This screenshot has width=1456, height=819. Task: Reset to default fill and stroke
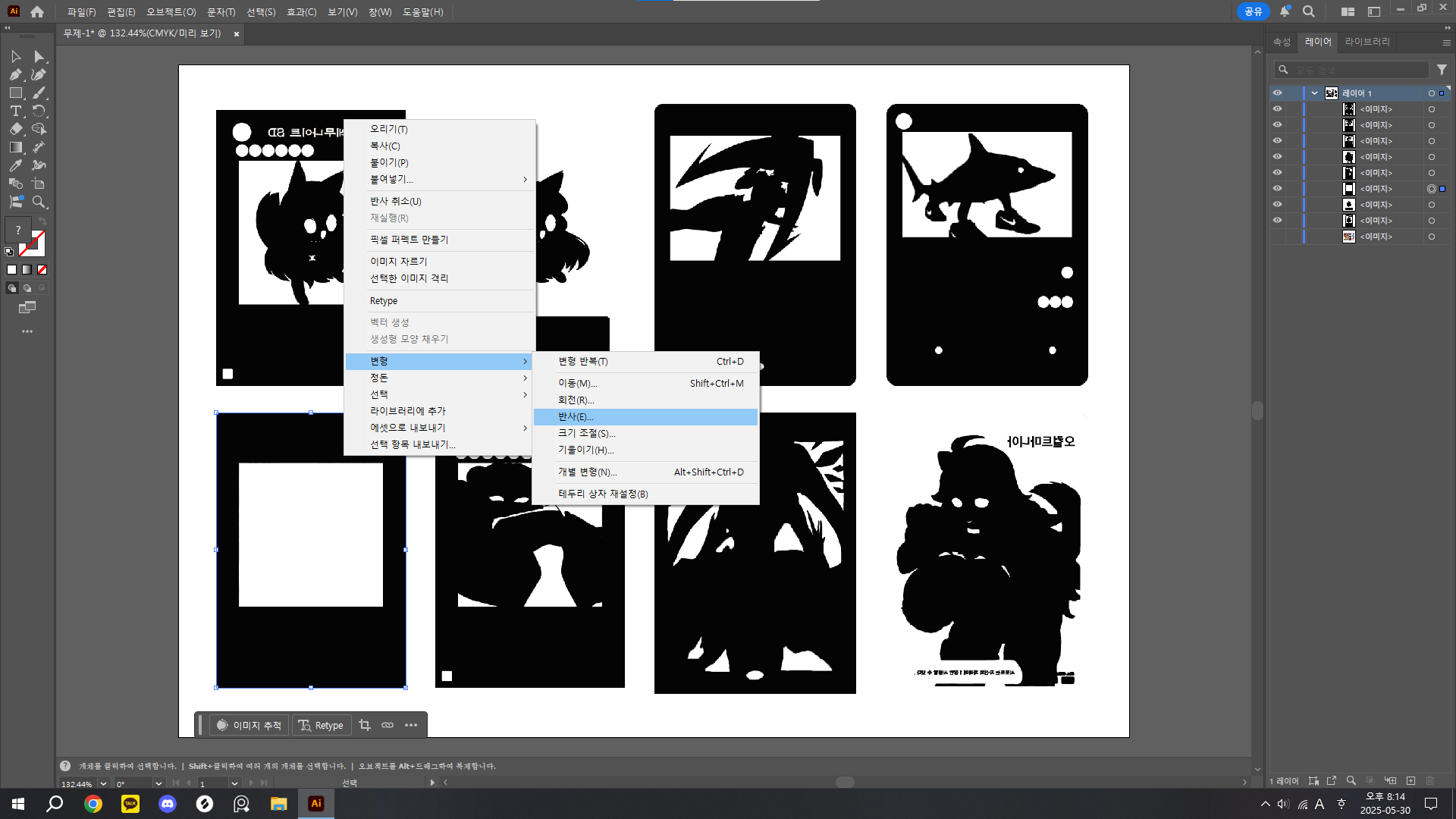9,252
